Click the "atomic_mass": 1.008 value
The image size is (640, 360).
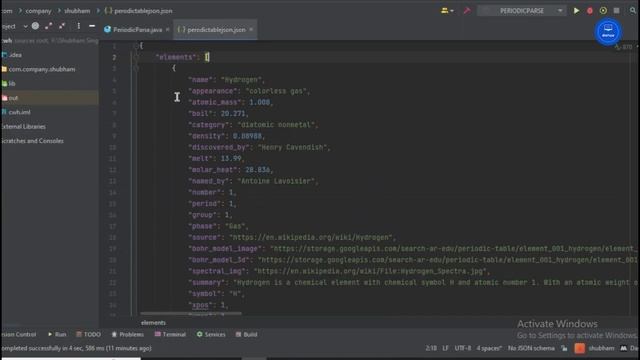[x=260, y=102]
